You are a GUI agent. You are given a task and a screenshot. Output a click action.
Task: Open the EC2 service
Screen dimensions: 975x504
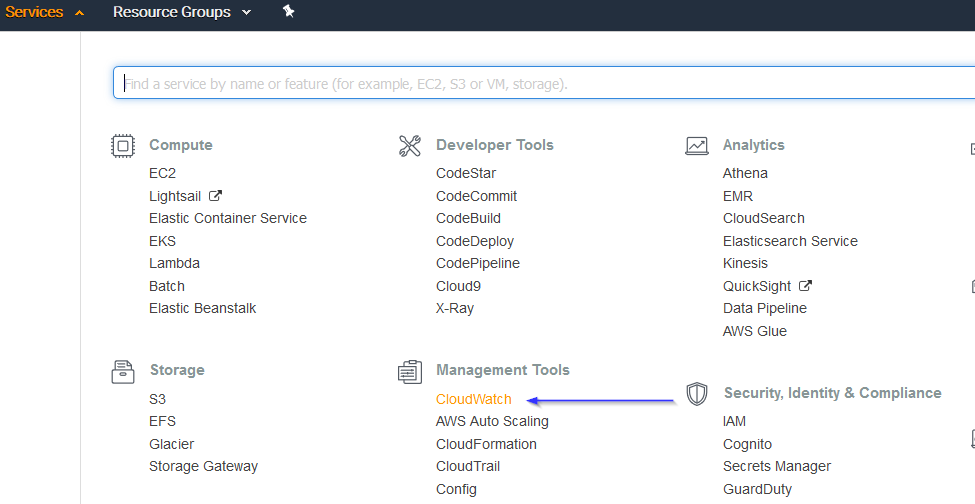(162, 173)
